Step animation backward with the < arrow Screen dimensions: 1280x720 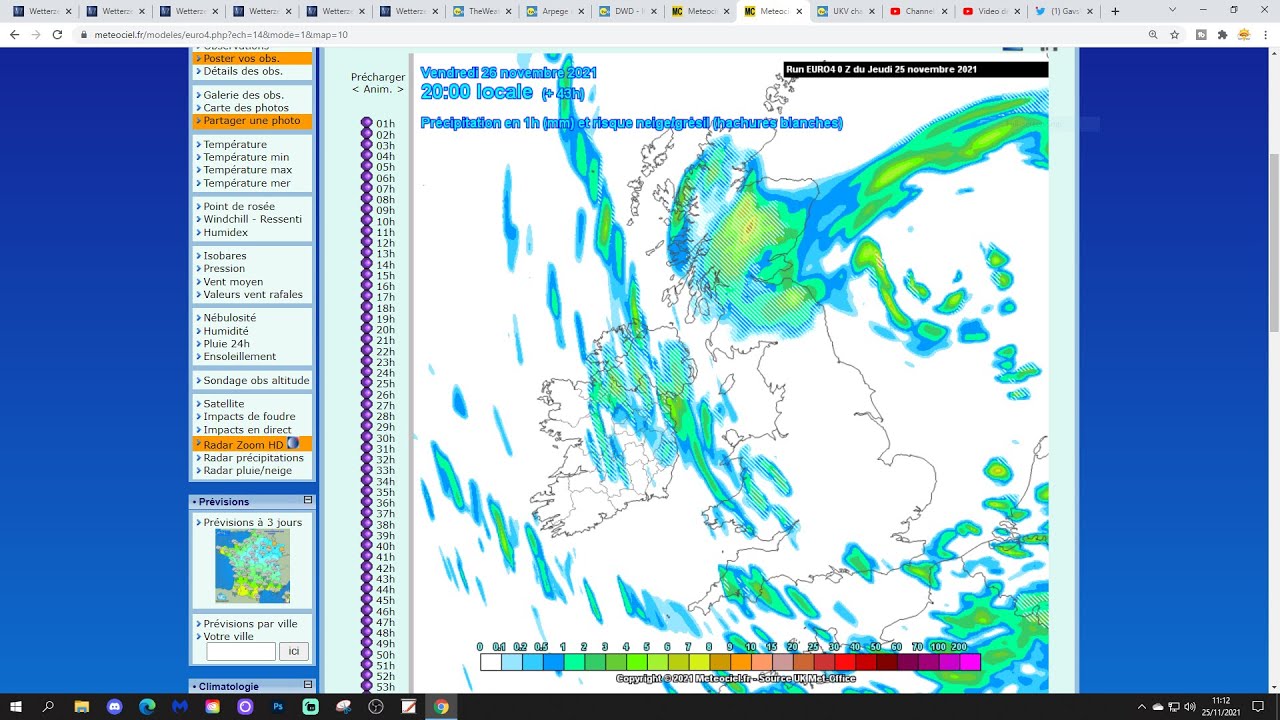click(355, 90)
